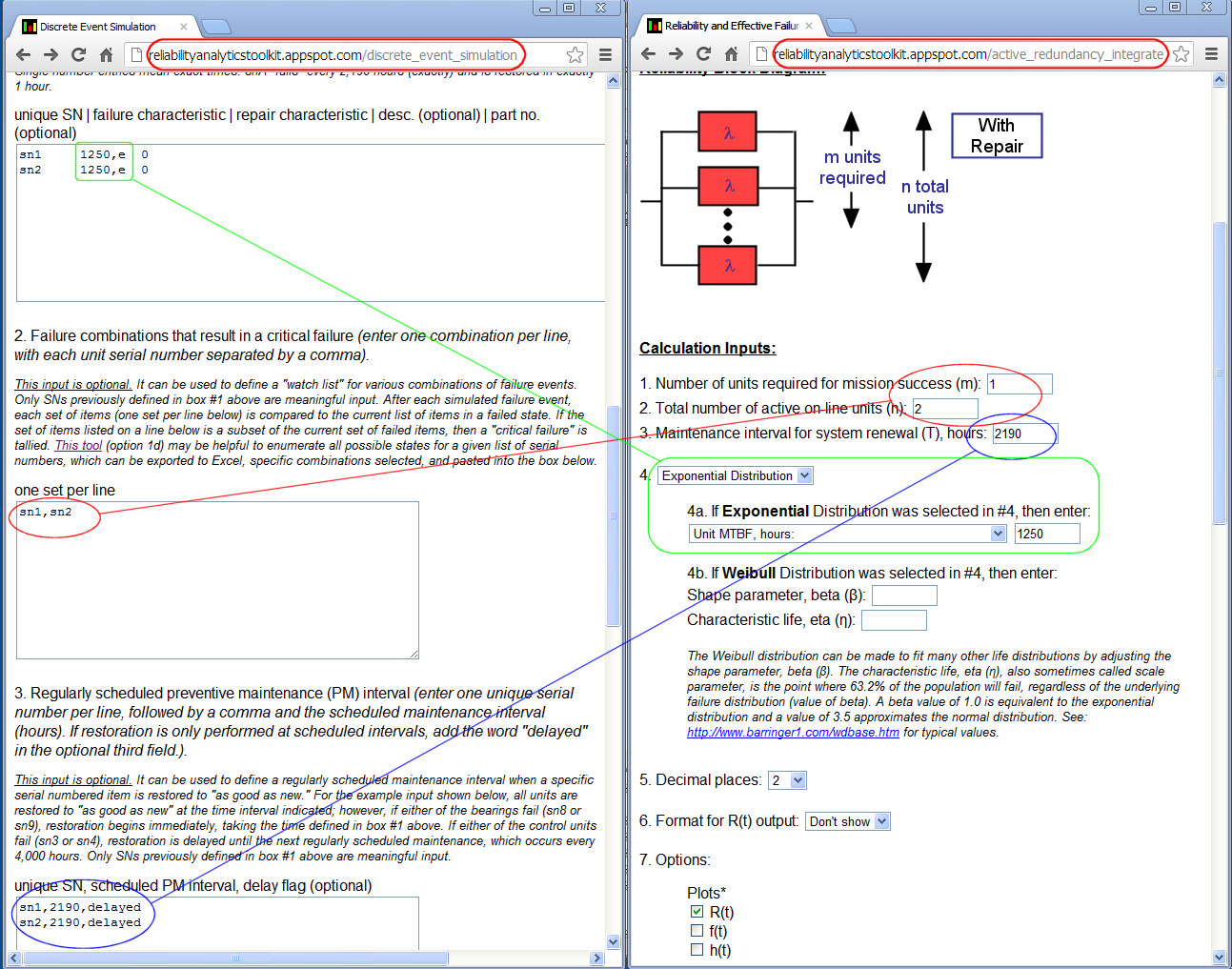Click the maintenance interval hours field
This screenshot has height=969, width=1232.
[1025, 434]
